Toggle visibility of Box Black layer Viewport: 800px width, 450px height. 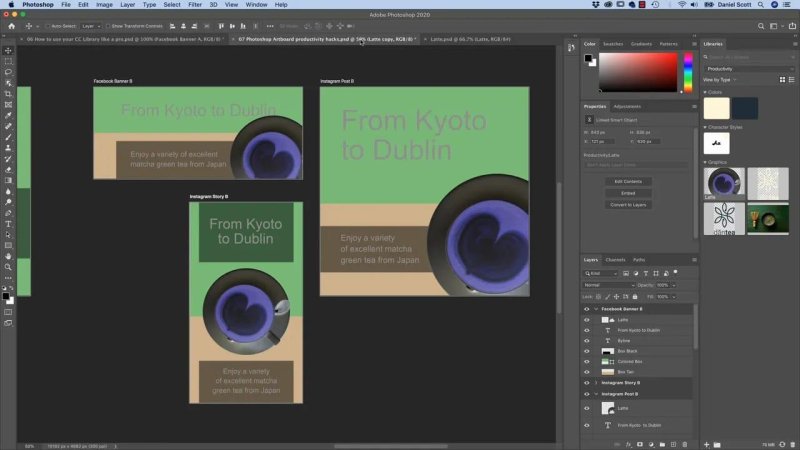[x=586, y=351]
